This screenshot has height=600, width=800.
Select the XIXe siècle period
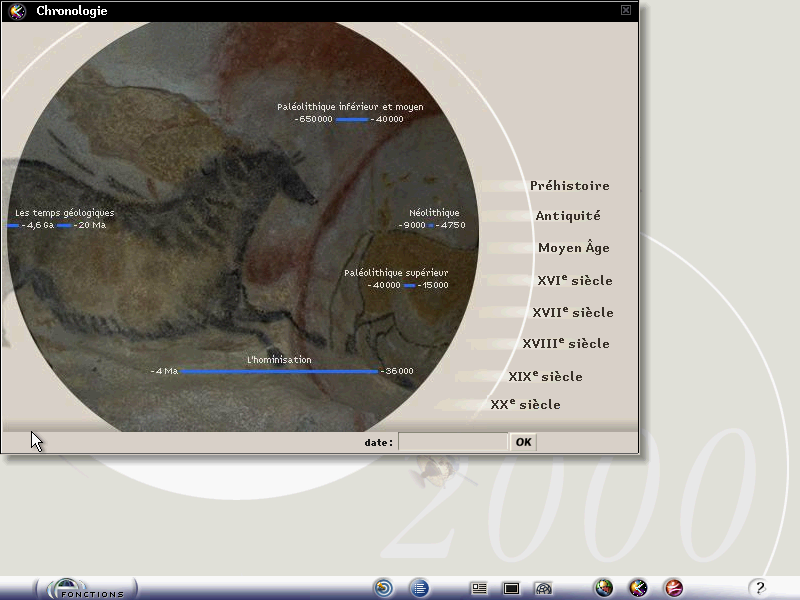click(x=545, y=377)
